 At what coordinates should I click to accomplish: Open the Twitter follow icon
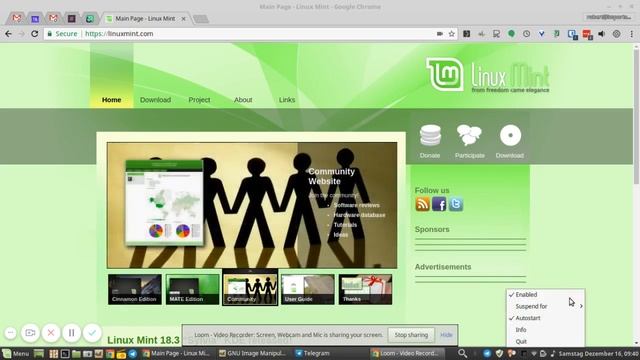click(x=456, y=204)
